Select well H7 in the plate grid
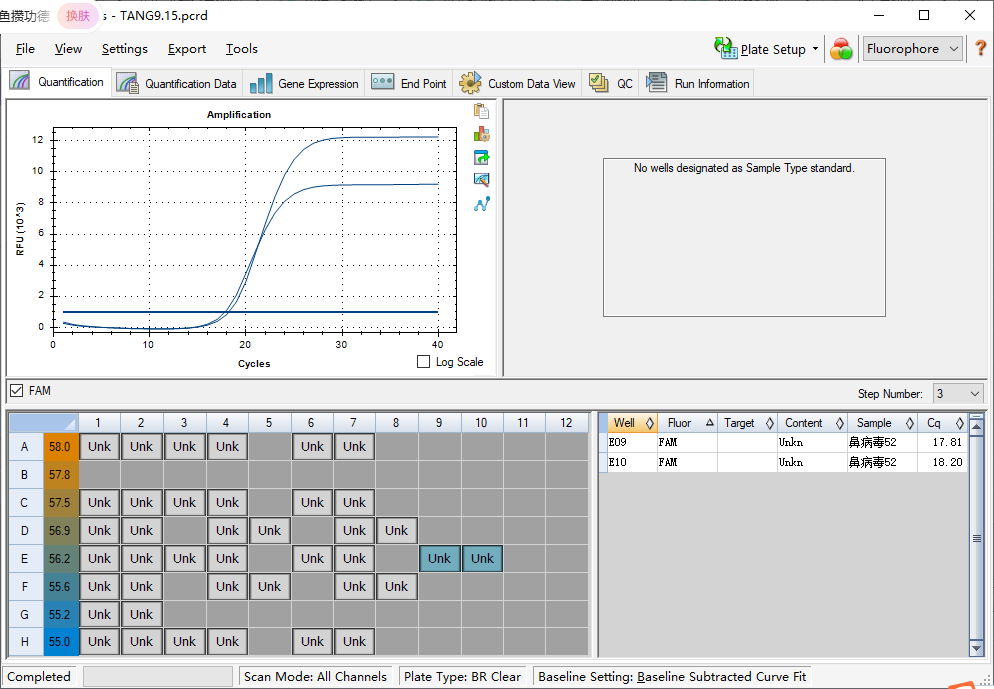Screen dimensions: 994x689 click(354, 641)
